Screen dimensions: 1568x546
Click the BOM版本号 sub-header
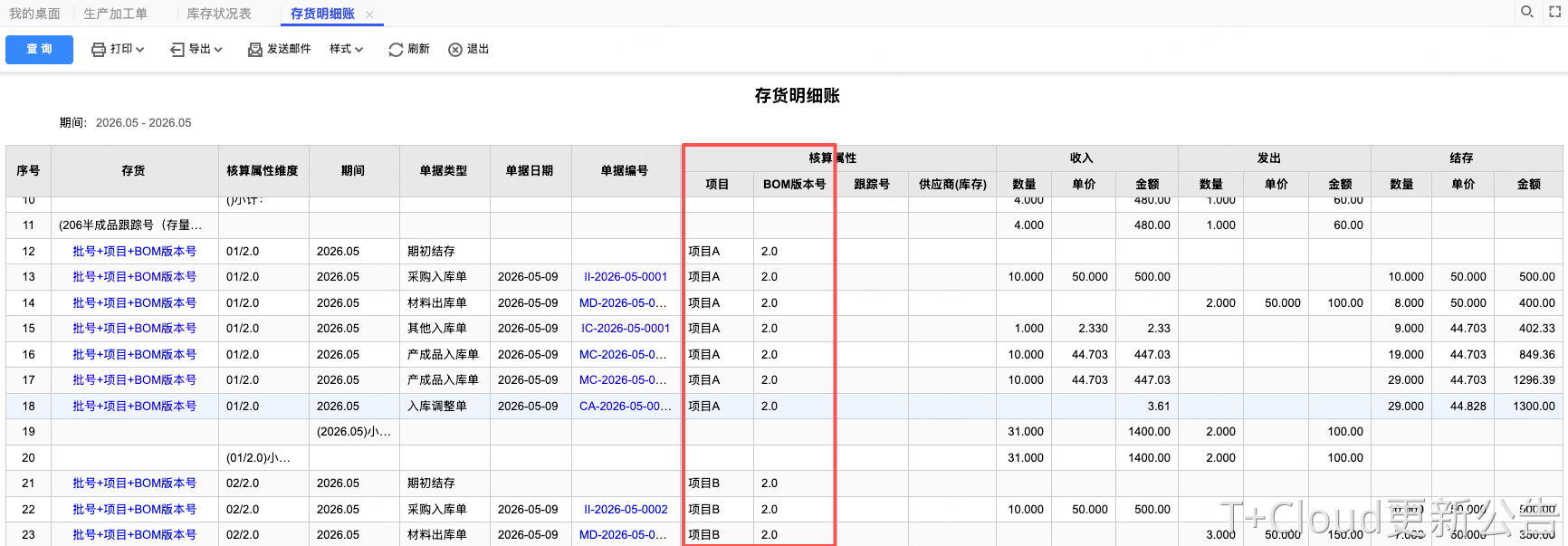[x=794, y=185]
